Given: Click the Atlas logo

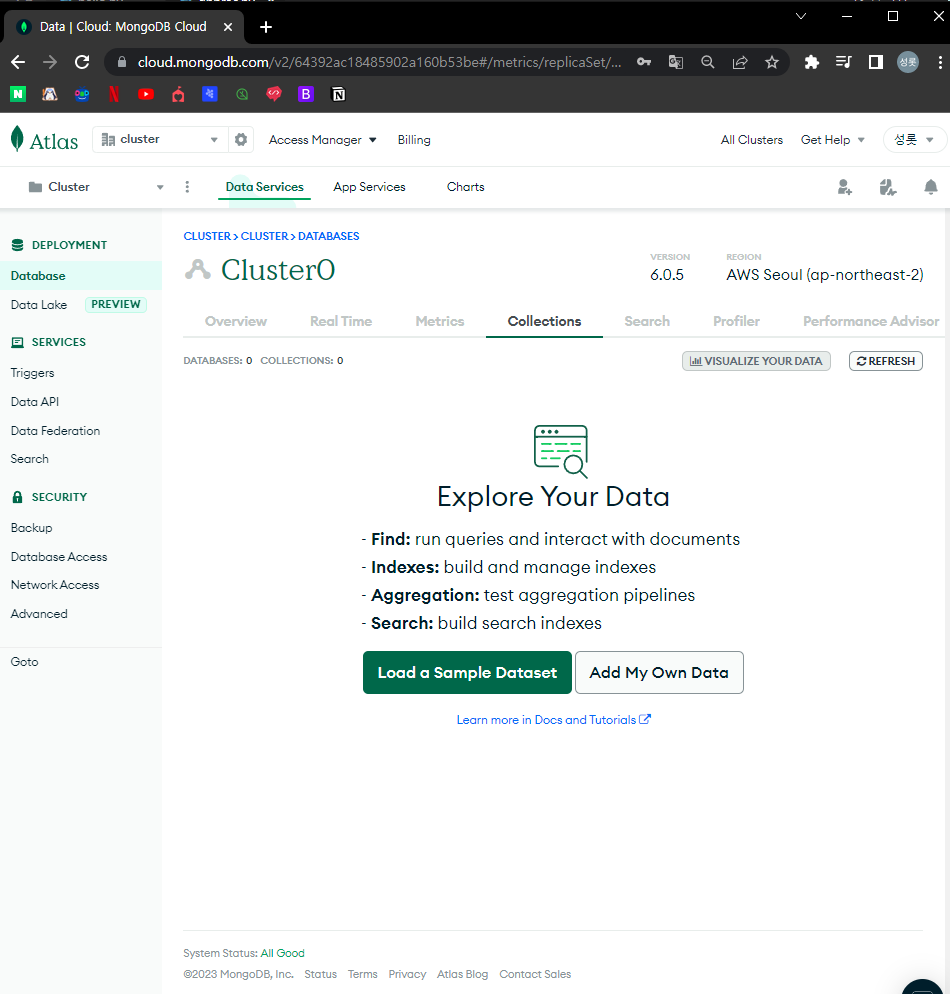Looking at the screenshot, I should tap(44, 139).
